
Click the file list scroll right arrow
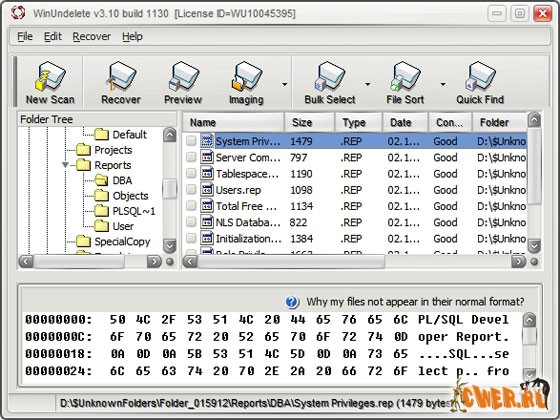pos(518,262)
